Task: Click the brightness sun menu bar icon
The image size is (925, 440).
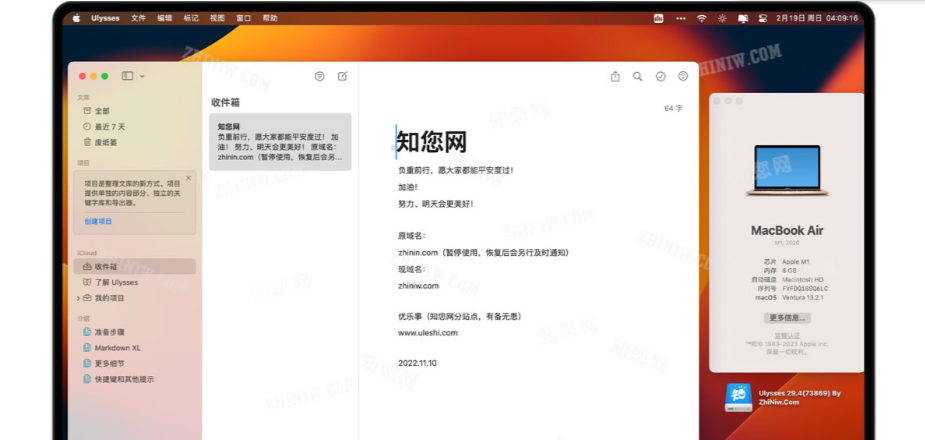Action: coord(722,18)
